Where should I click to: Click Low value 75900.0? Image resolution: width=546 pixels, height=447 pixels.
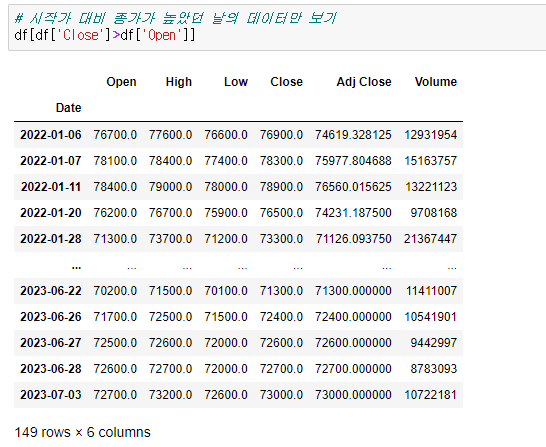tap(226, 213)
